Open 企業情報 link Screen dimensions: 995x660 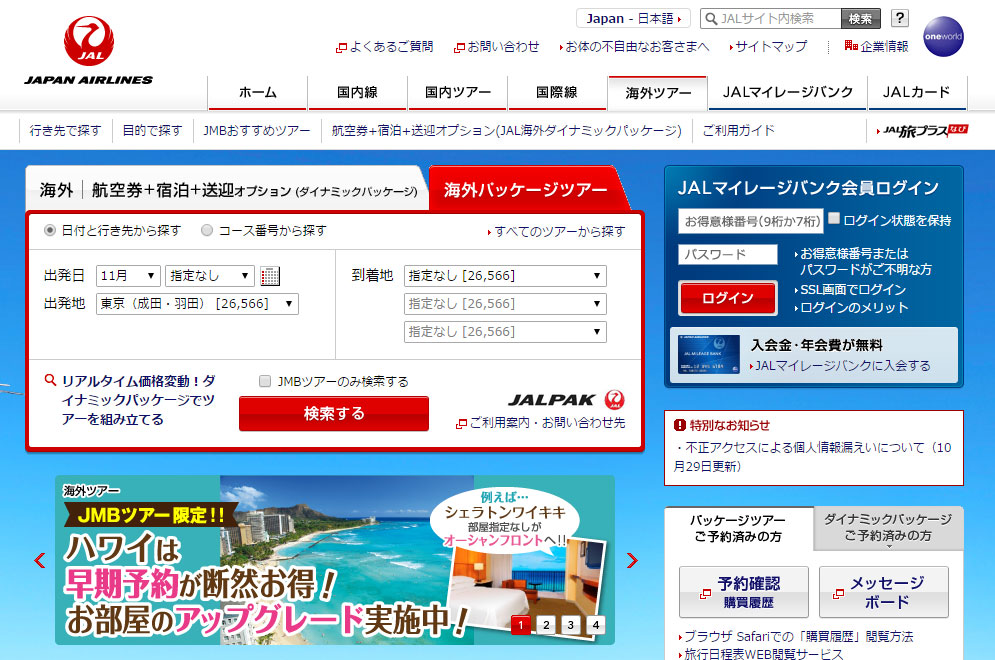point(876,46)
